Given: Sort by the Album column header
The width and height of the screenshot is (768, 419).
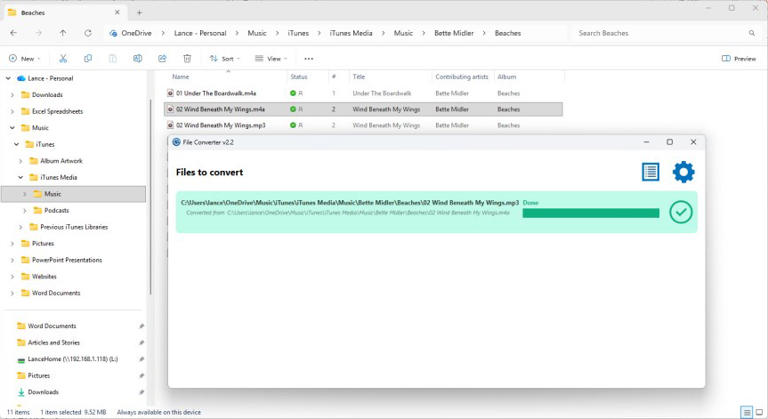Looking at the screenshot, I should (506, 77).
